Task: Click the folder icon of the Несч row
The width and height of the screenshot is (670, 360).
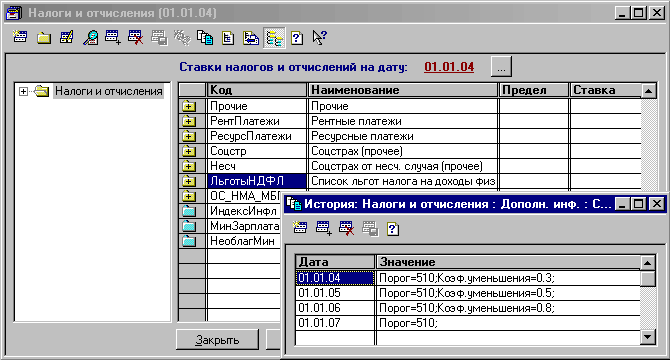Action: 188,166
